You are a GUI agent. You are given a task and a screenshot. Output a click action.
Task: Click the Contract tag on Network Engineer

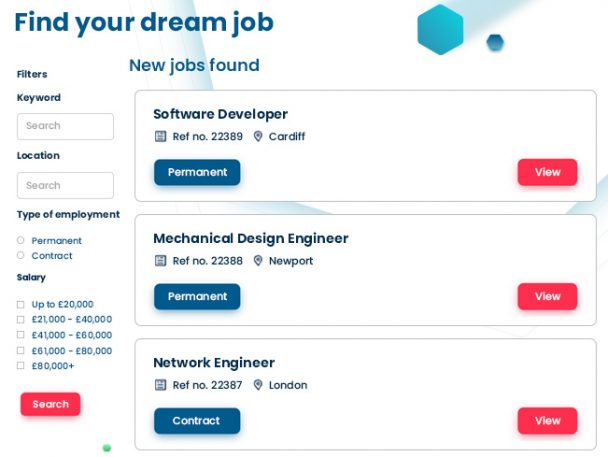pos(197,421)
